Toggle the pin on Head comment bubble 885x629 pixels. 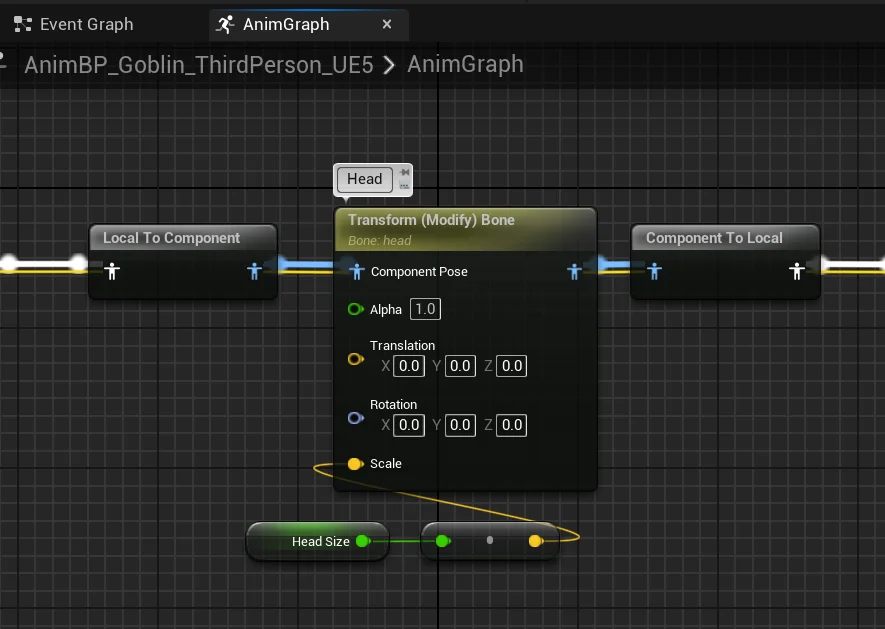tap(404, 172)
